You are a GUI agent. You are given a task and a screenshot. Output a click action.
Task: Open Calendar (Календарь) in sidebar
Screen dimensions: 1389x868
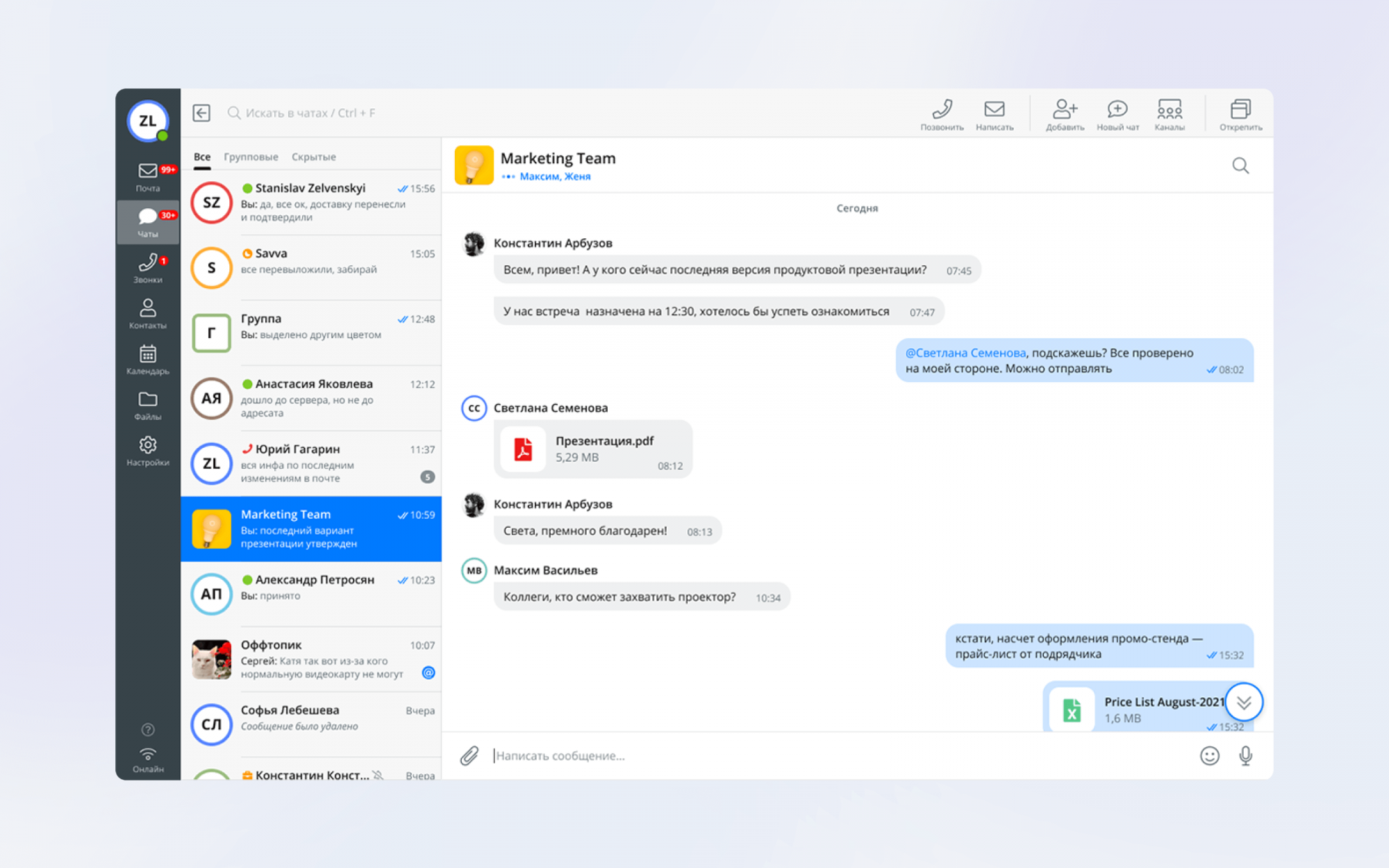148,359
